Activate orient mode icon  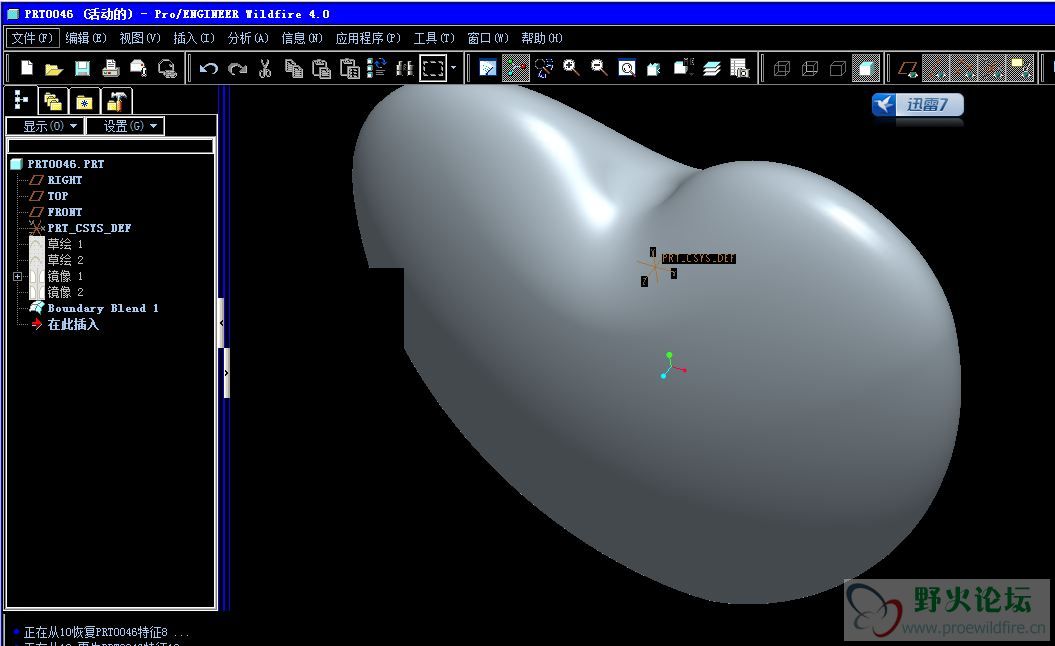[x=544, y=68]
